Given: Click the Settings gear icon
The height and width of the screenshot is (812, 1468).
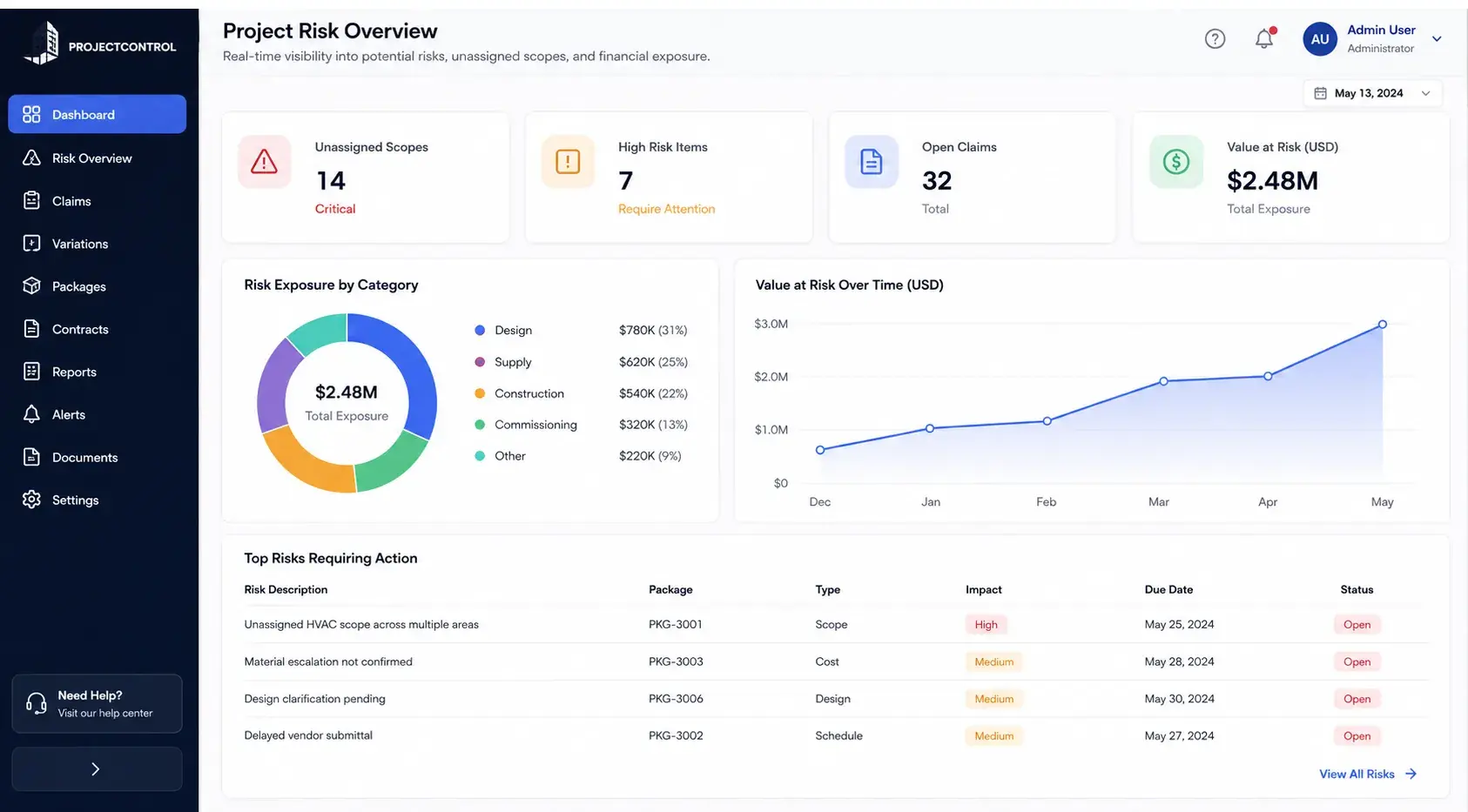Looking at the screenshot, I should click(31, 500).
